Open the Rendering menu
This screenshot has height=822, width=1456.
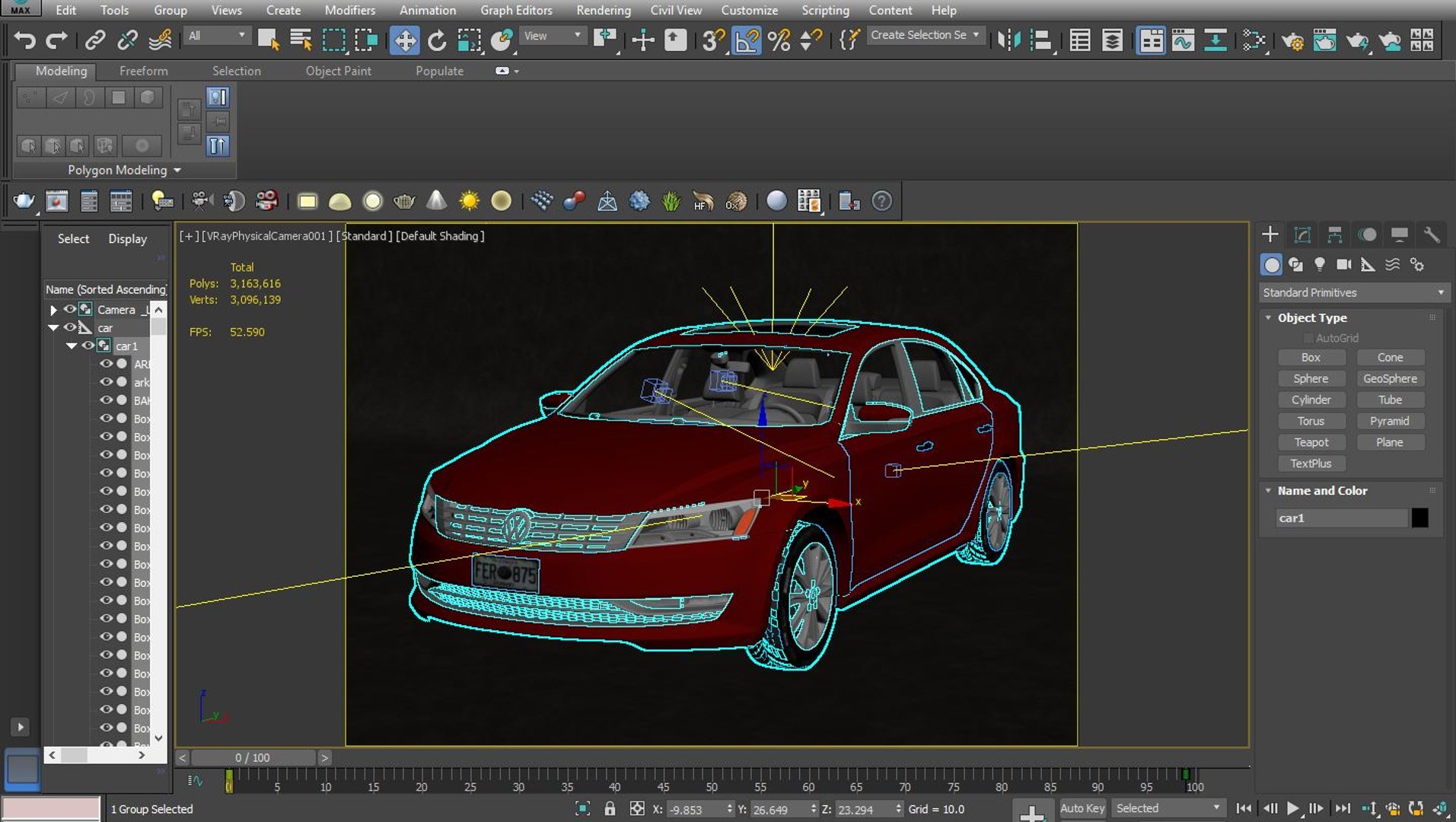pyautogui.click(x=603, y=11)
